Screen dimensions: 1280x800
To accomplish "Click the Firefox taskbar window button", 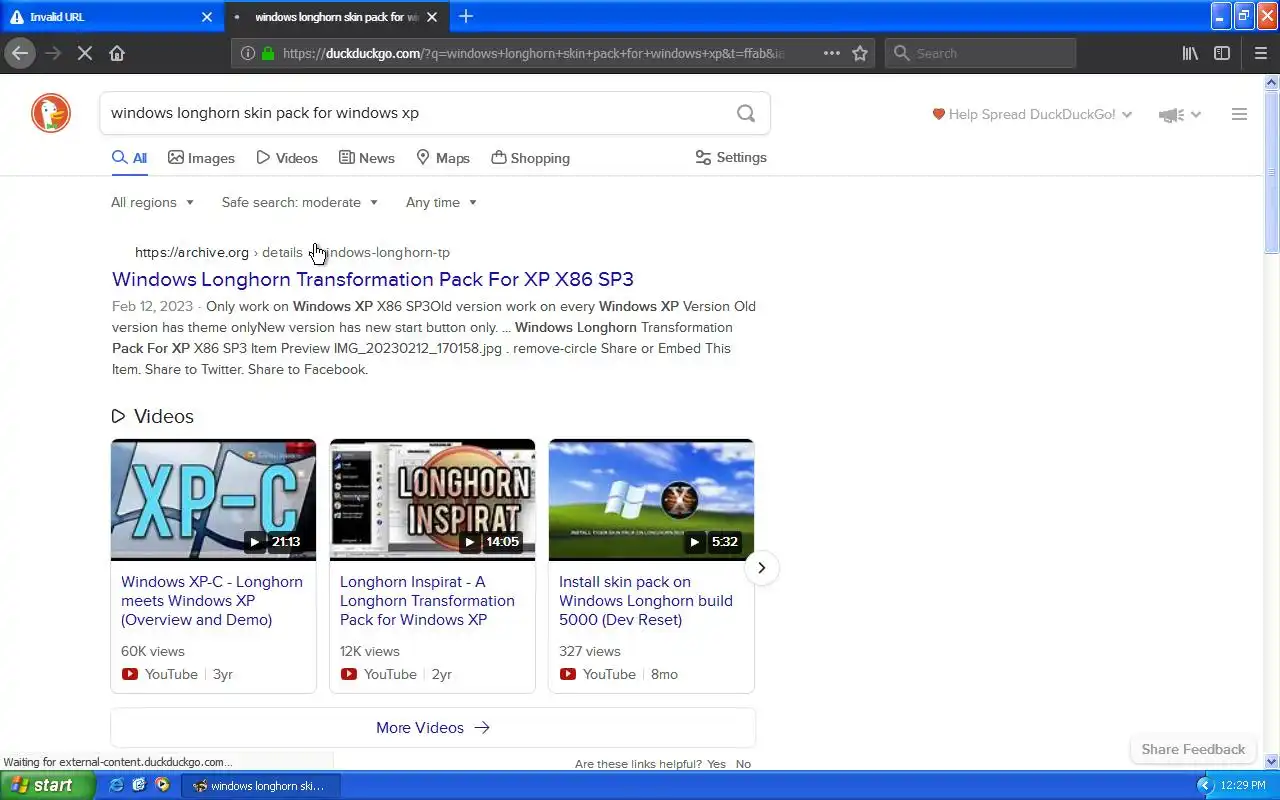I will [260, 786].
